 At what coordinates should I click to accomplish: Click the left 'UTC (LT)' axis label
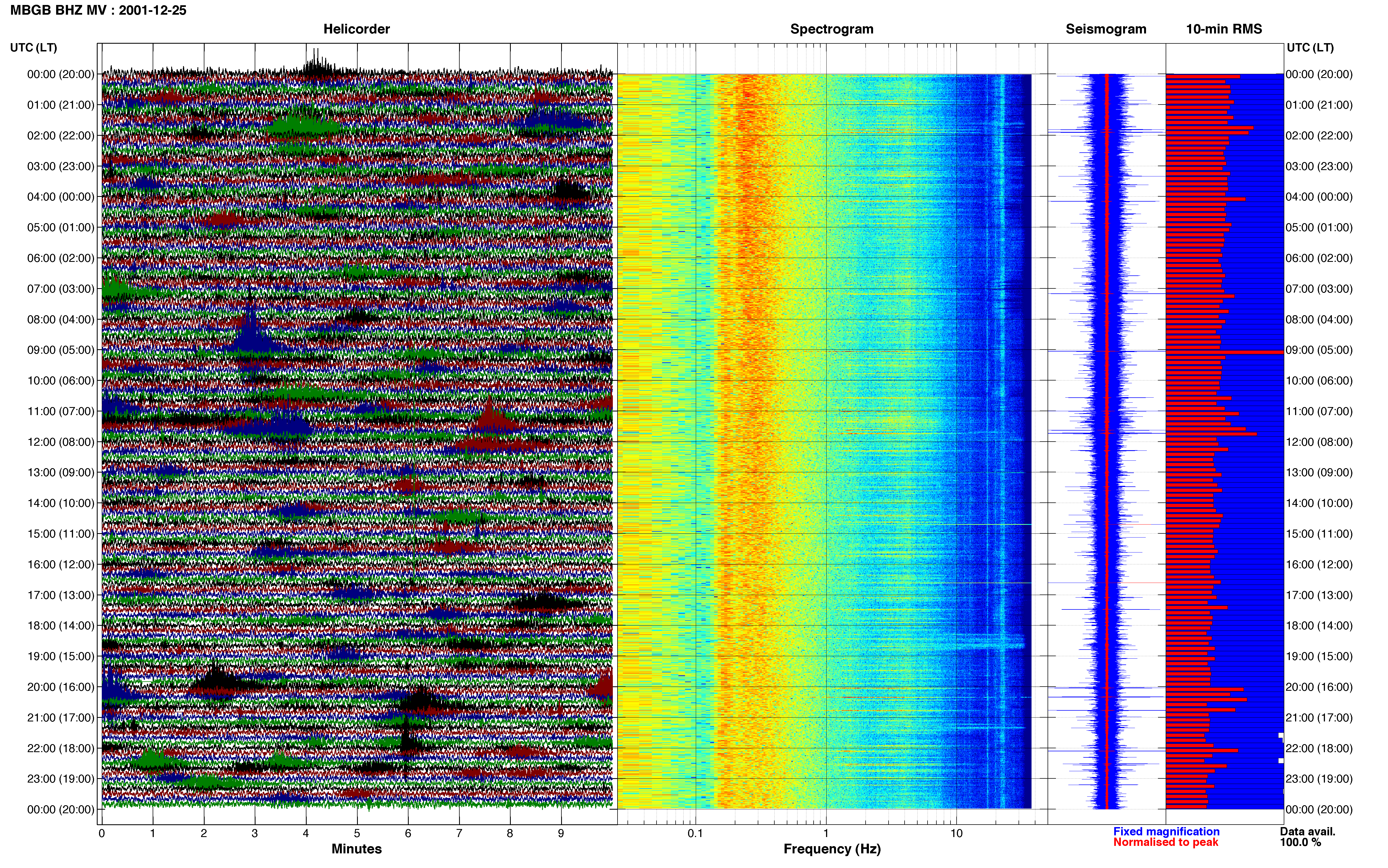tap(33, 48)
